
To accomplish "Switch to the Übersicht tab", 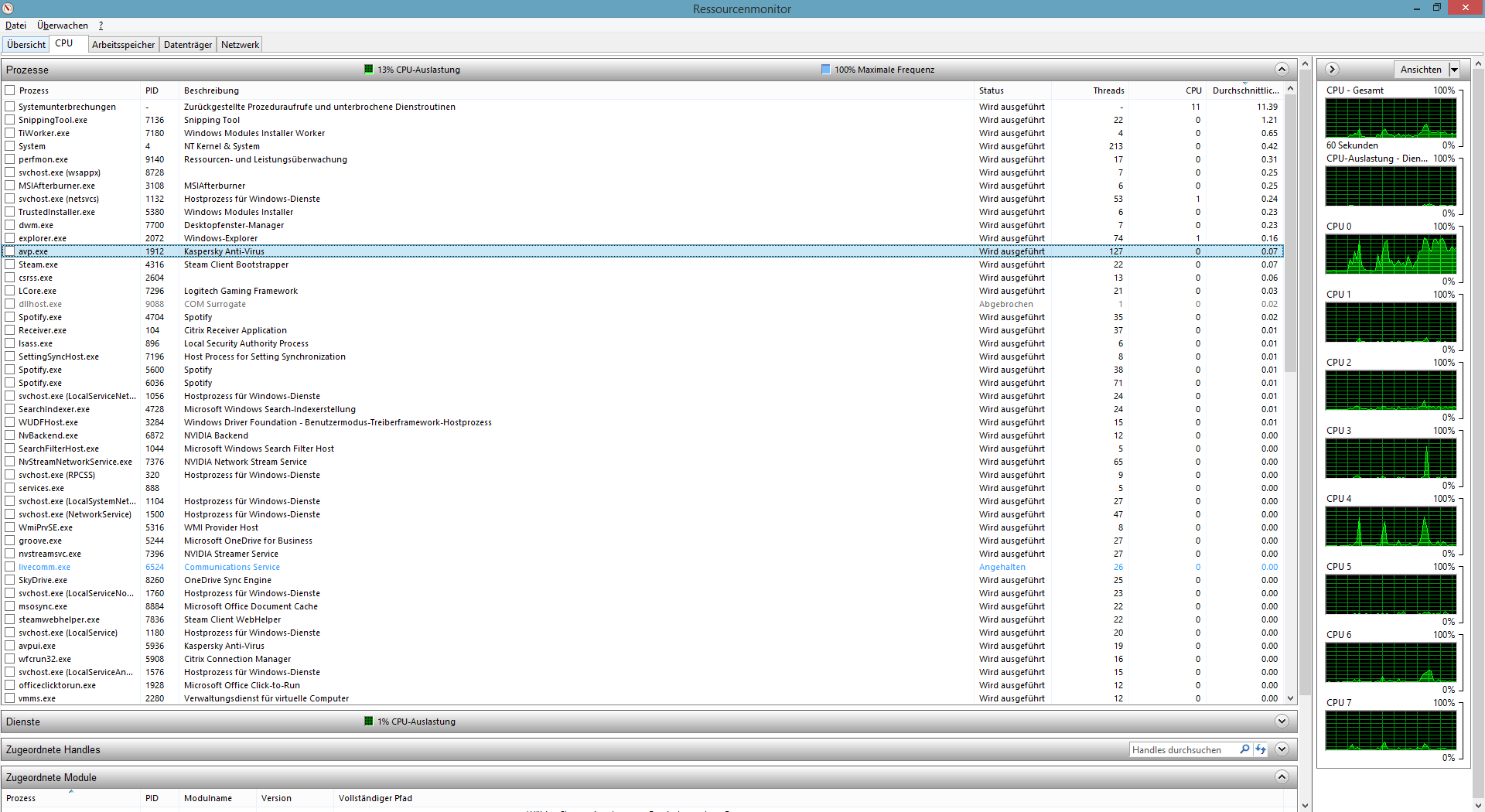I will click(x=26, y=45).
